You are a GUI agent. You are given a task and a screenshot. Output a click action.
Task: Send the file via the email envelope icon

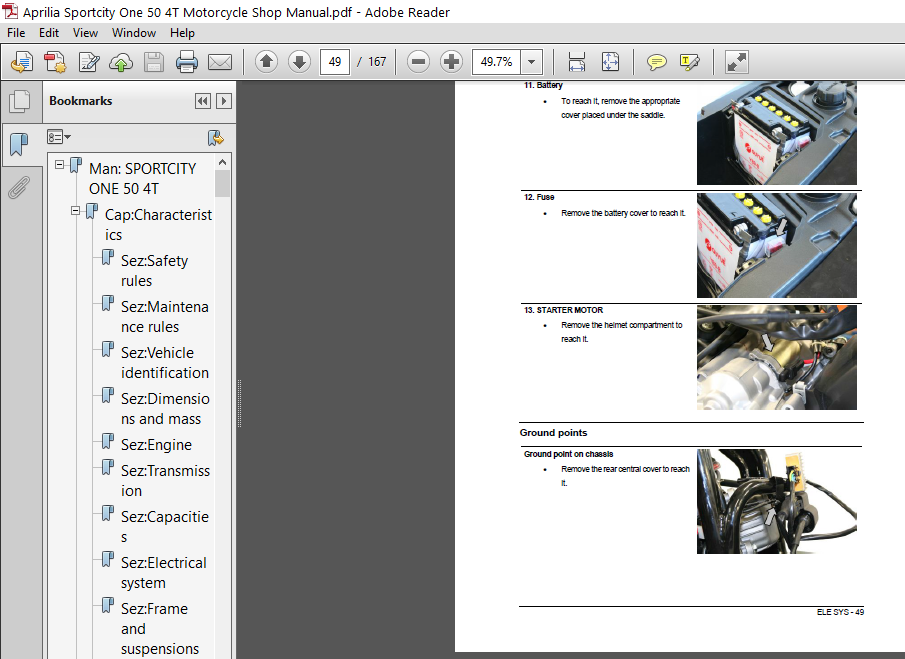pyautogui.click(x=220, y=62)
